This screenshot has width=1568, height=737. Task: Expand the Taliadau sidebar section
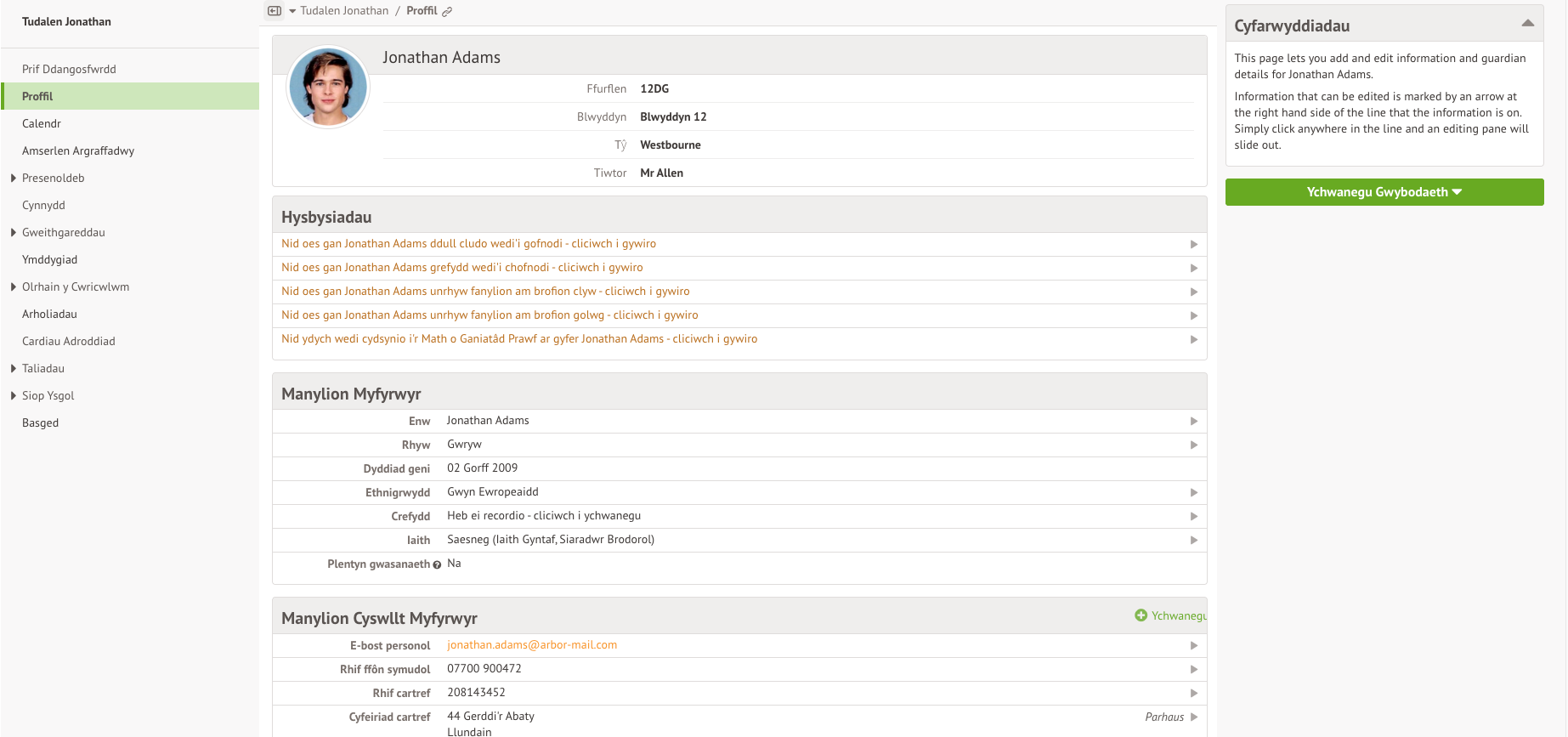14,369
